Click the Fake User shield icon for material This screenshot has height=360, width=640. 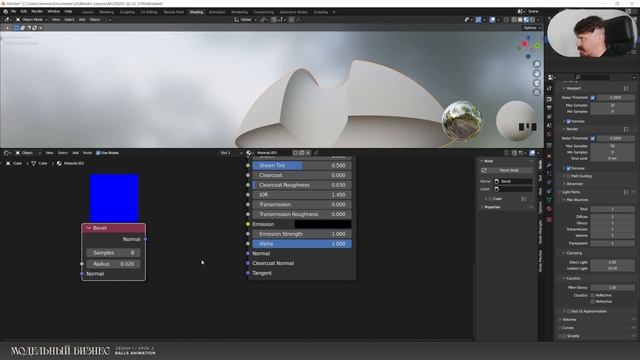point(295,153)
